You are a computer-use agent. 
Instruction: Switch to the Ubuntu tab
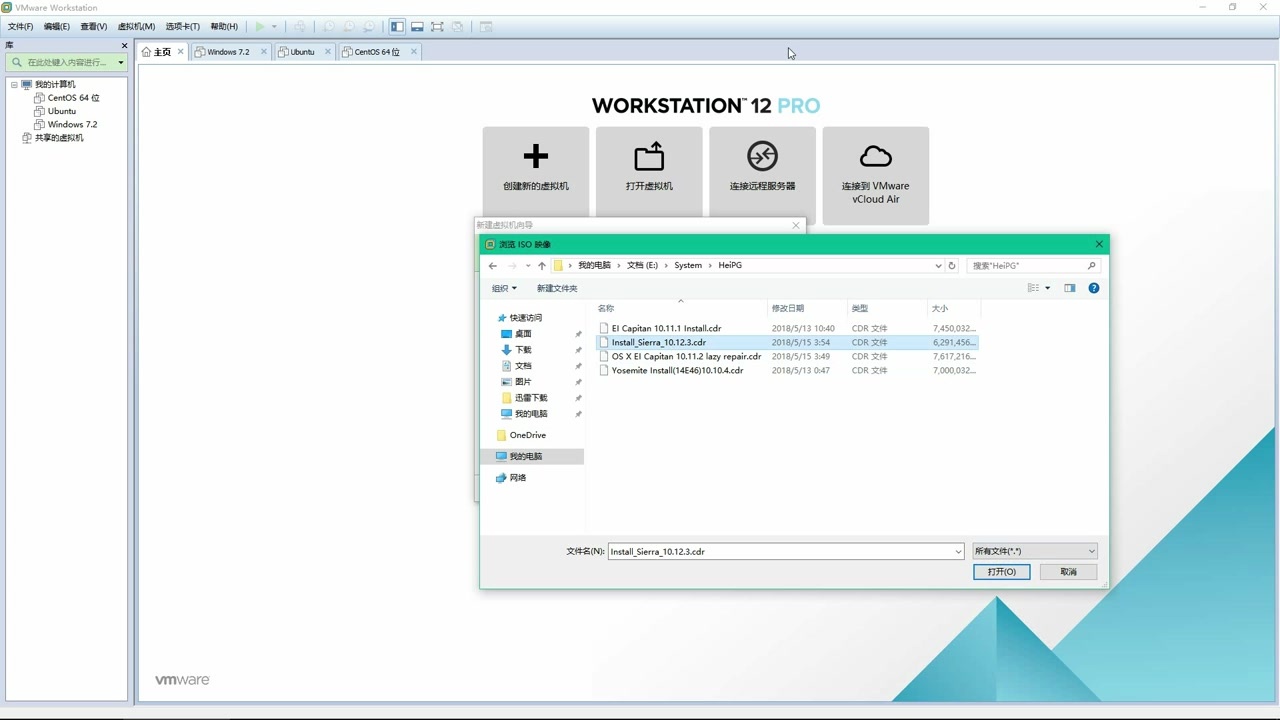point(302,52)
